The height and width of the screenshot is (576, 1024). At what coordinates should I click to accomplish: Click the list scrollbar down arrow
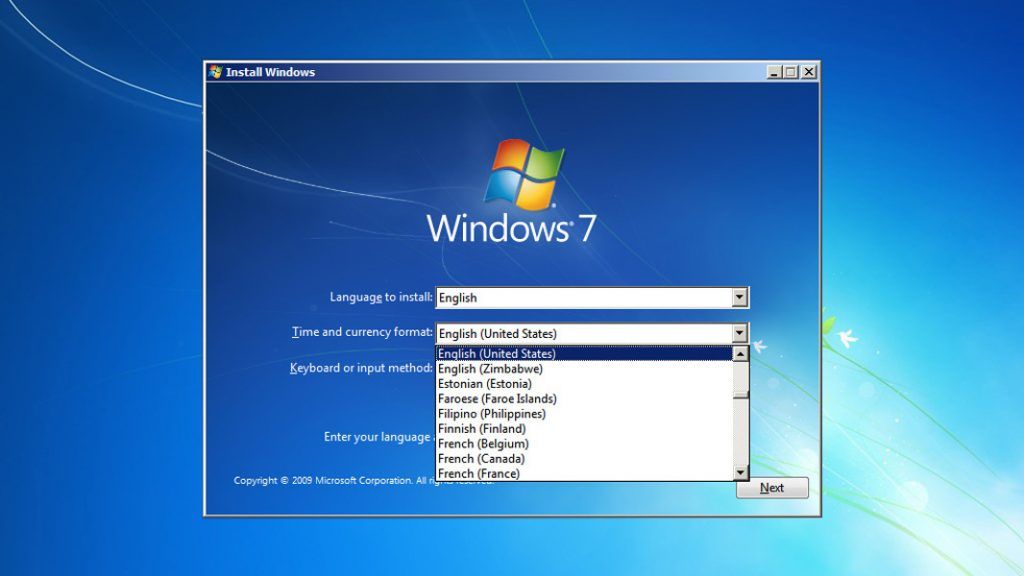[741, 472]
